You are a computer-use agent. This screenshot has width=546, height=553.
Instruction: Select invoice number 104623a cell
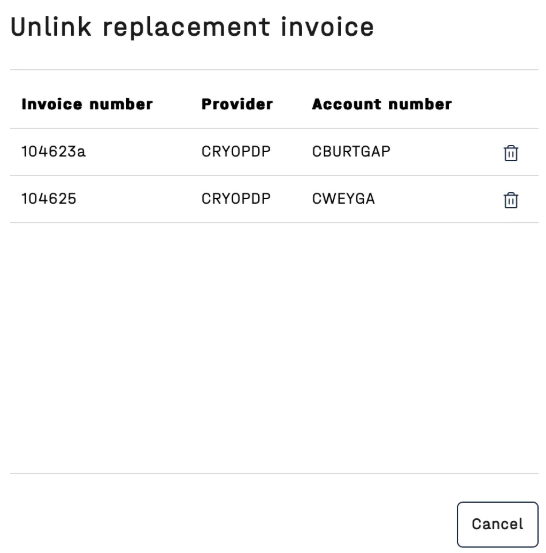click(53, 152)
